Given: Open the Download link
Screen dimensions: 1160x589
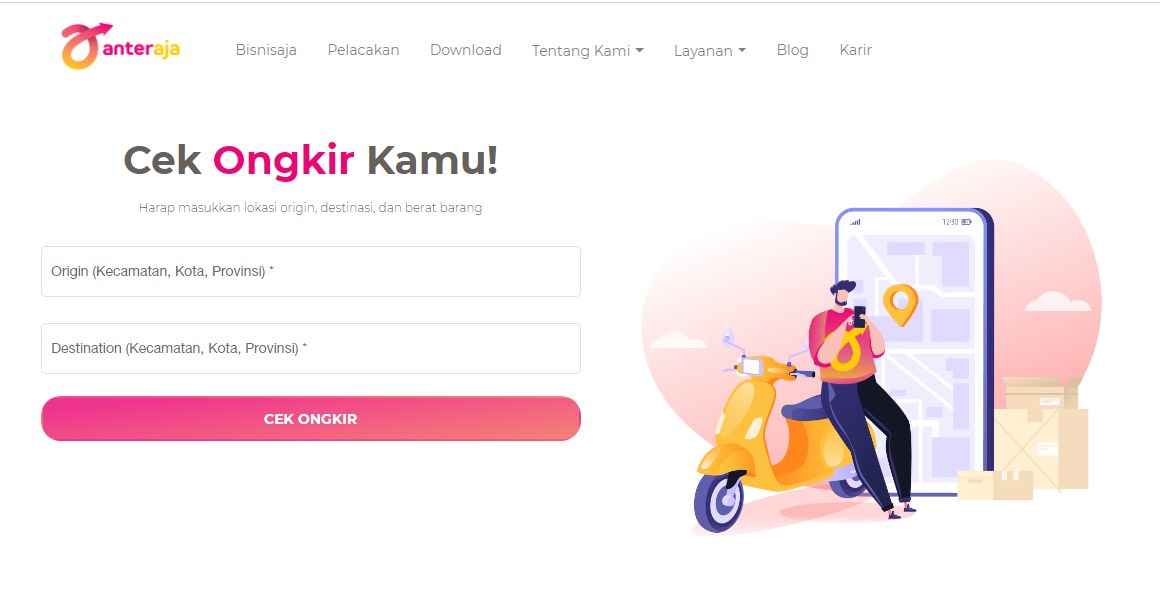Looking at the screenshot, I should (466, 50).
